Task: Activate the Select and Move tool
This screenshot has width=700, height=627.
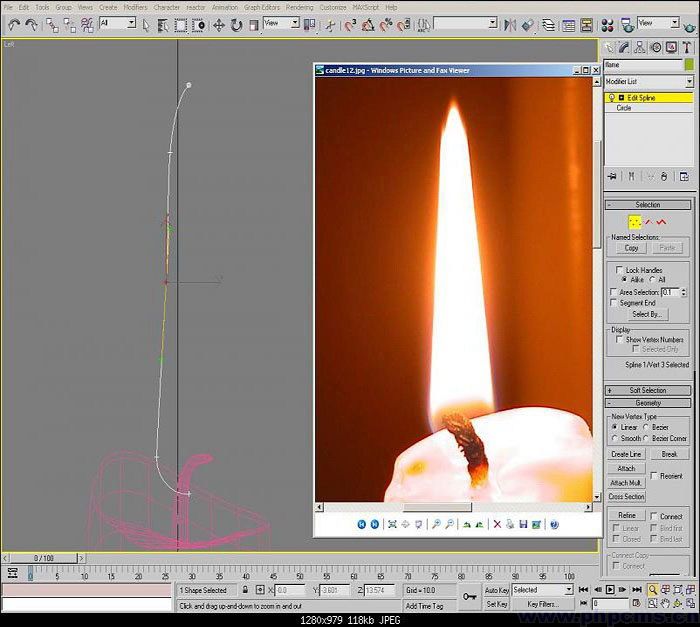Action: point(219,25)
